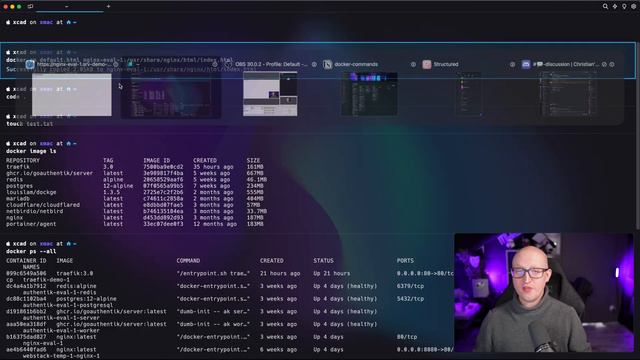Click the 'louislam/dockge' repository row
The image size is (640, 360).
135,192
